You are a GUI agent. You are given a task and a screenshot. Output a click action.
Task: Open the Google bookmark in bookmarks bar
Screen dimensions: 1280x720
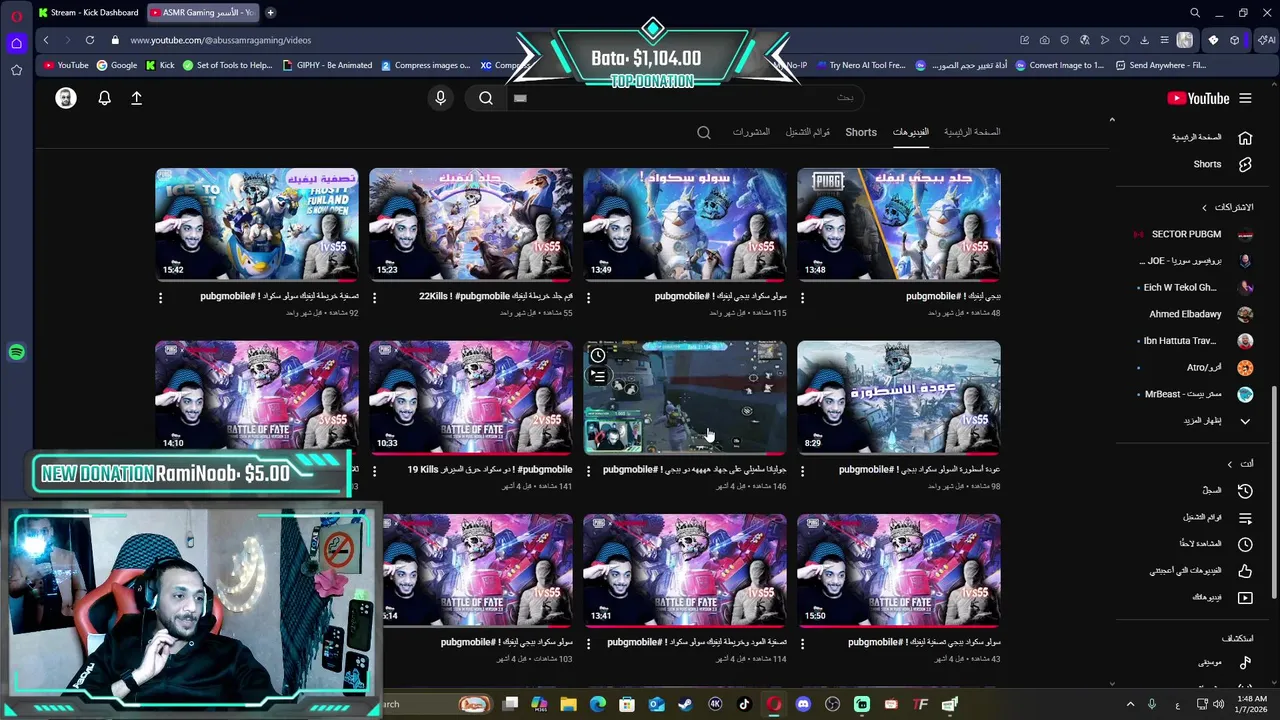click(117, 65)
